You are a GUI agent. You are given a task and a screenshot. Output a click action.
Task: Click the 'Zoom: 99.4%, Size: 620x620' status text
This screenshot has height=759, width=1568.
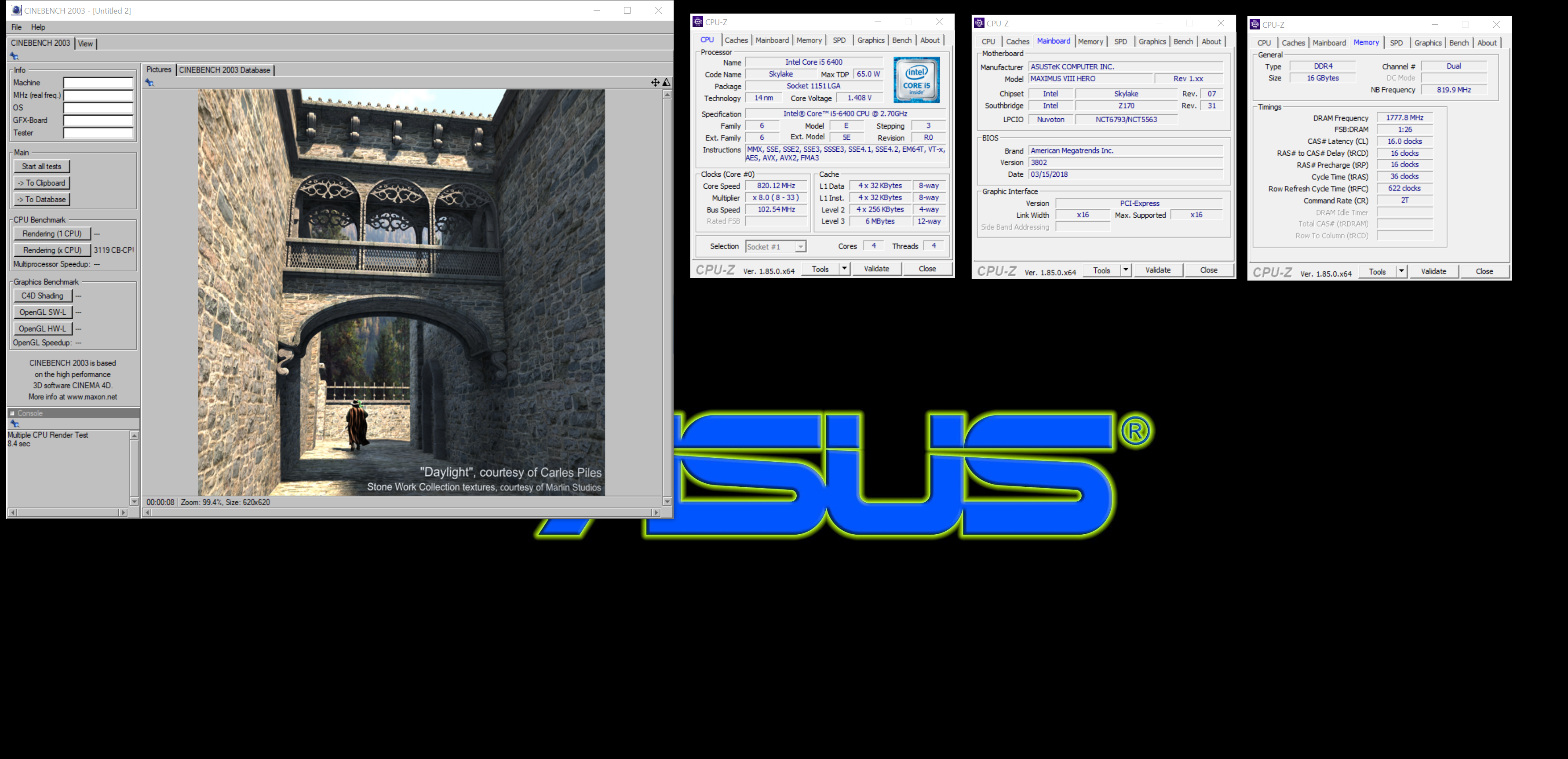tap(225, 502)
